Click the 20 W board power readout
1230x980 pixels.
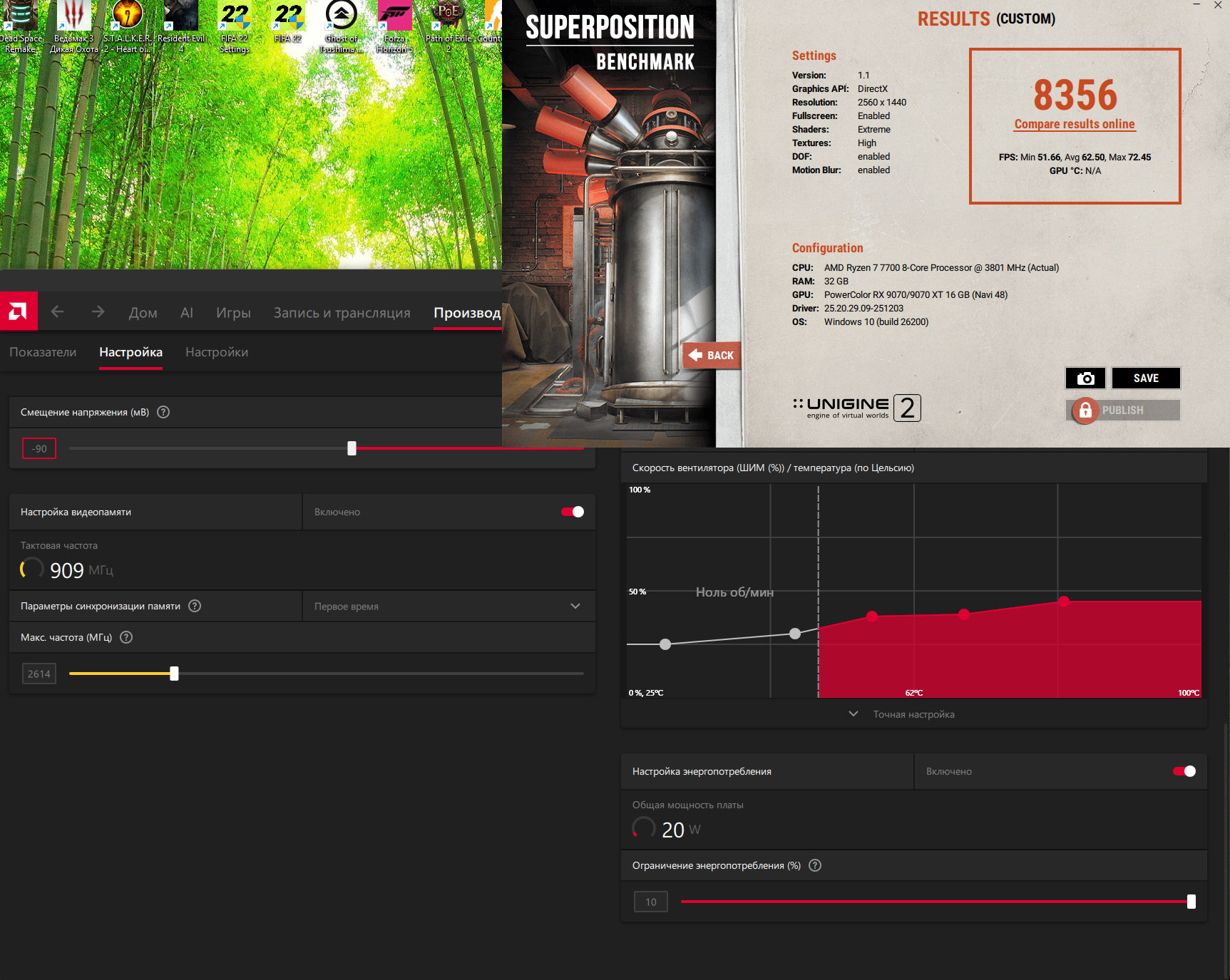tap(681, 830)
